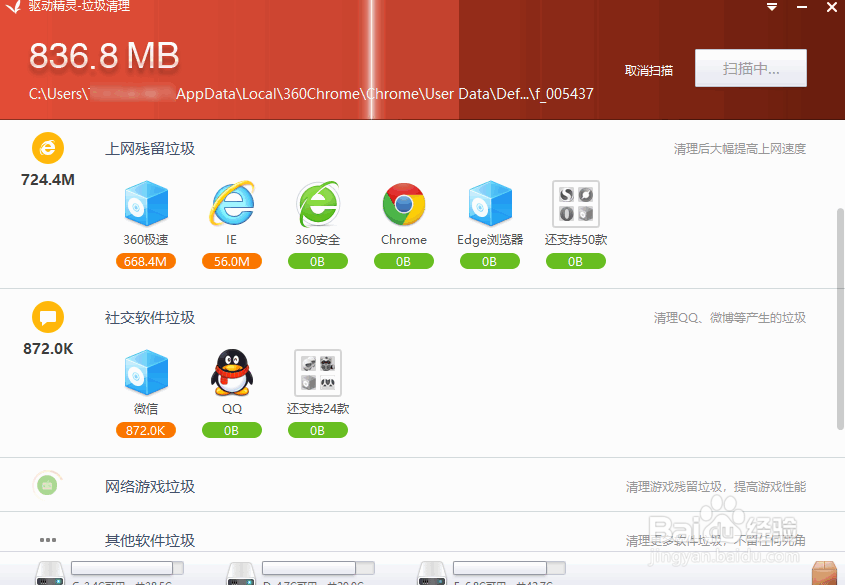Click the E drive icon at bottom
Screen dimensions: 845x585
point(432,573)
